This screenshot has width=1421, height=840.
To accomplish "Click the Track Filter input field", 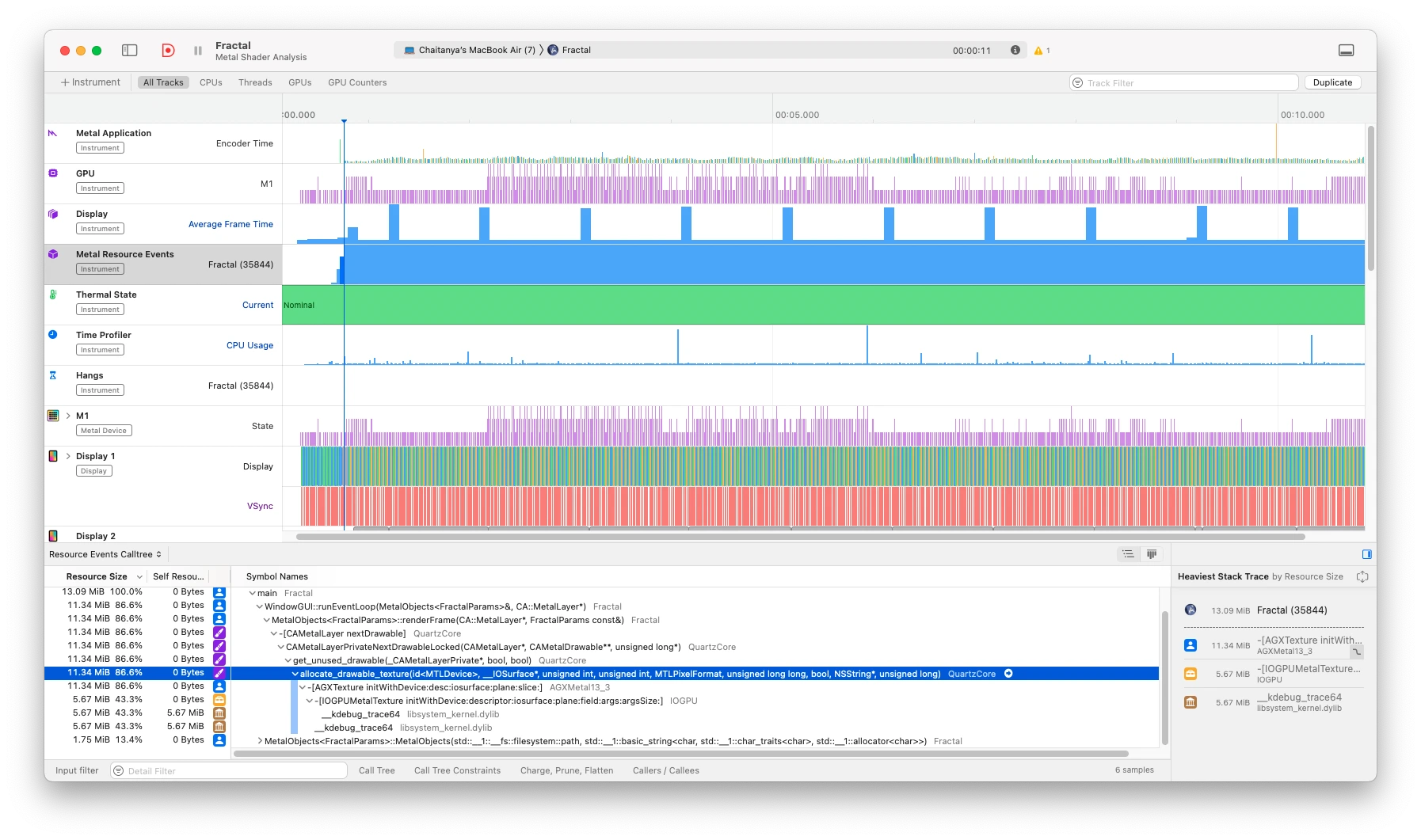I will coord(1184,82).
